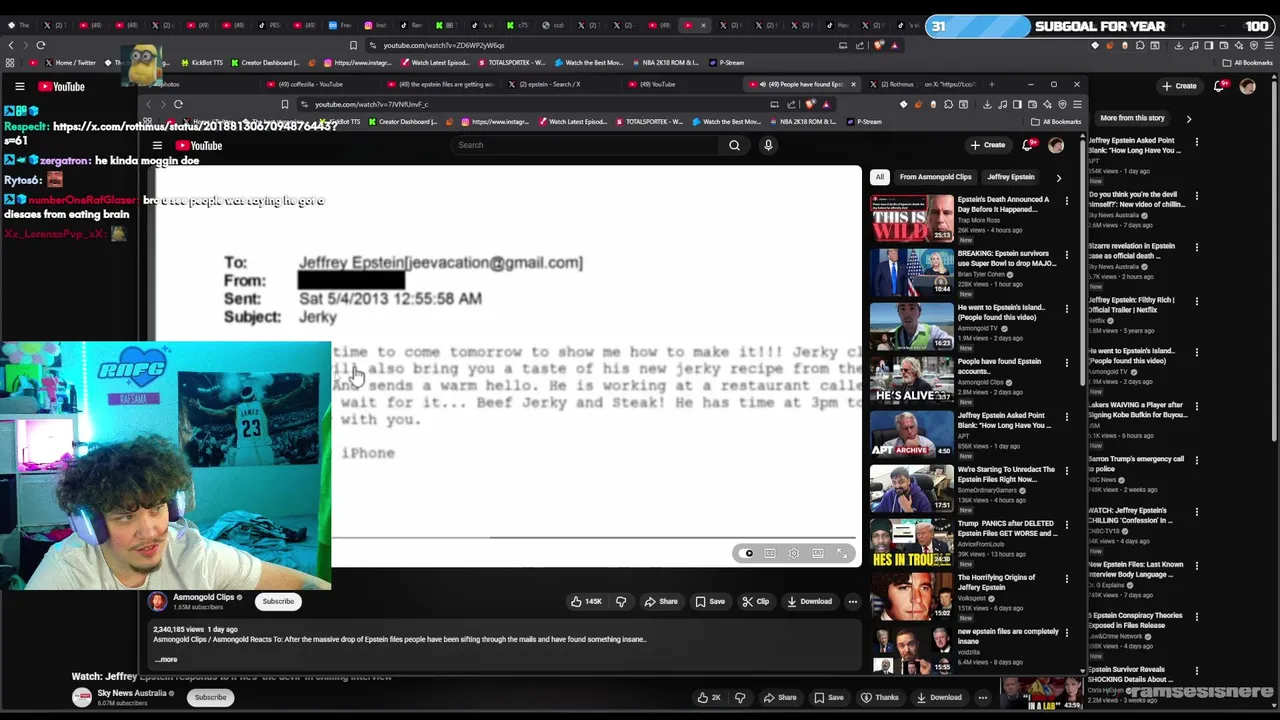The width and height of the screenshot is (1280, 720).
Task: Open more actions beside Download for Asmongold video
Action: pyautogui.click(x=852, y=601)
